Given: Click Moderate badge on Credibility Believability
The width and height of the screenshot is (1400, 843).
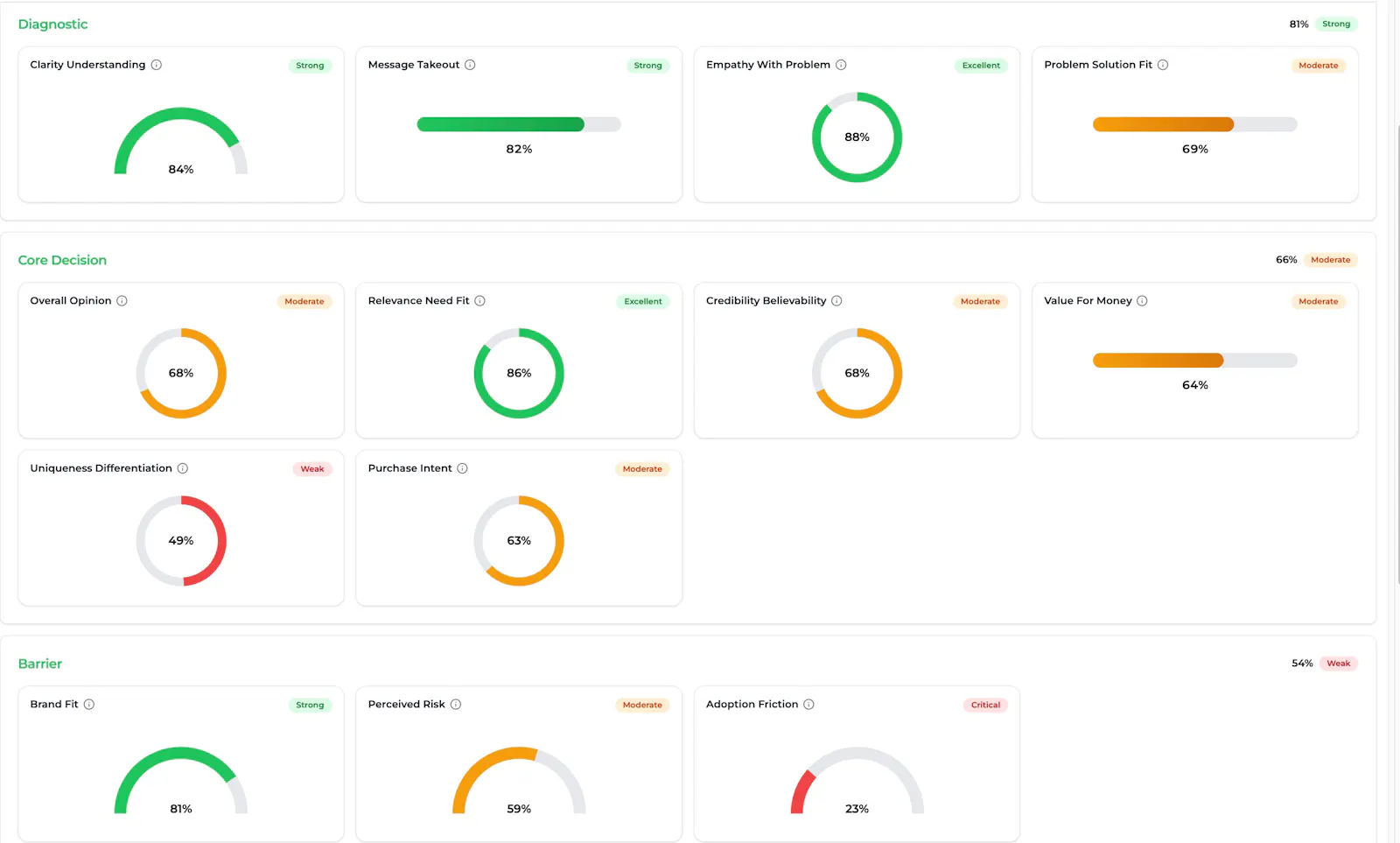Looking at the screenshot, I should click(980, 302).
